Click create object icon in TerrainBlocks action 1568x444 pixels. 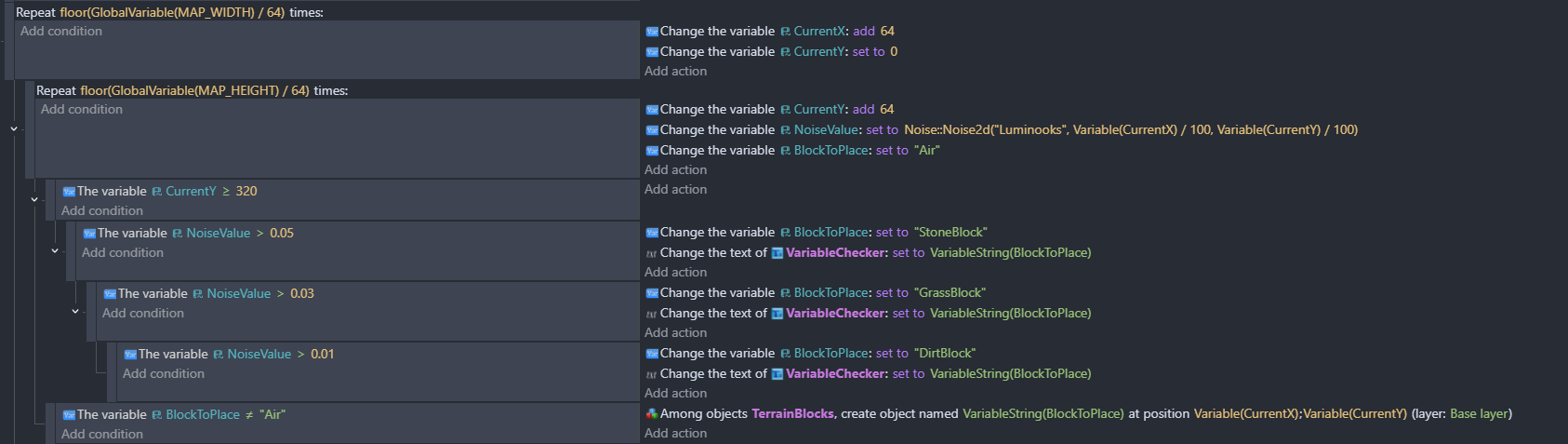[x=652, y=414]
